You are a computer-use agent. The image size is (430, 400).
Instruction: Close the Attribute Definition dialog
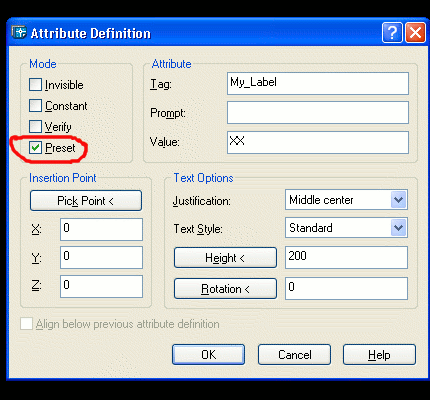point(415,33)
